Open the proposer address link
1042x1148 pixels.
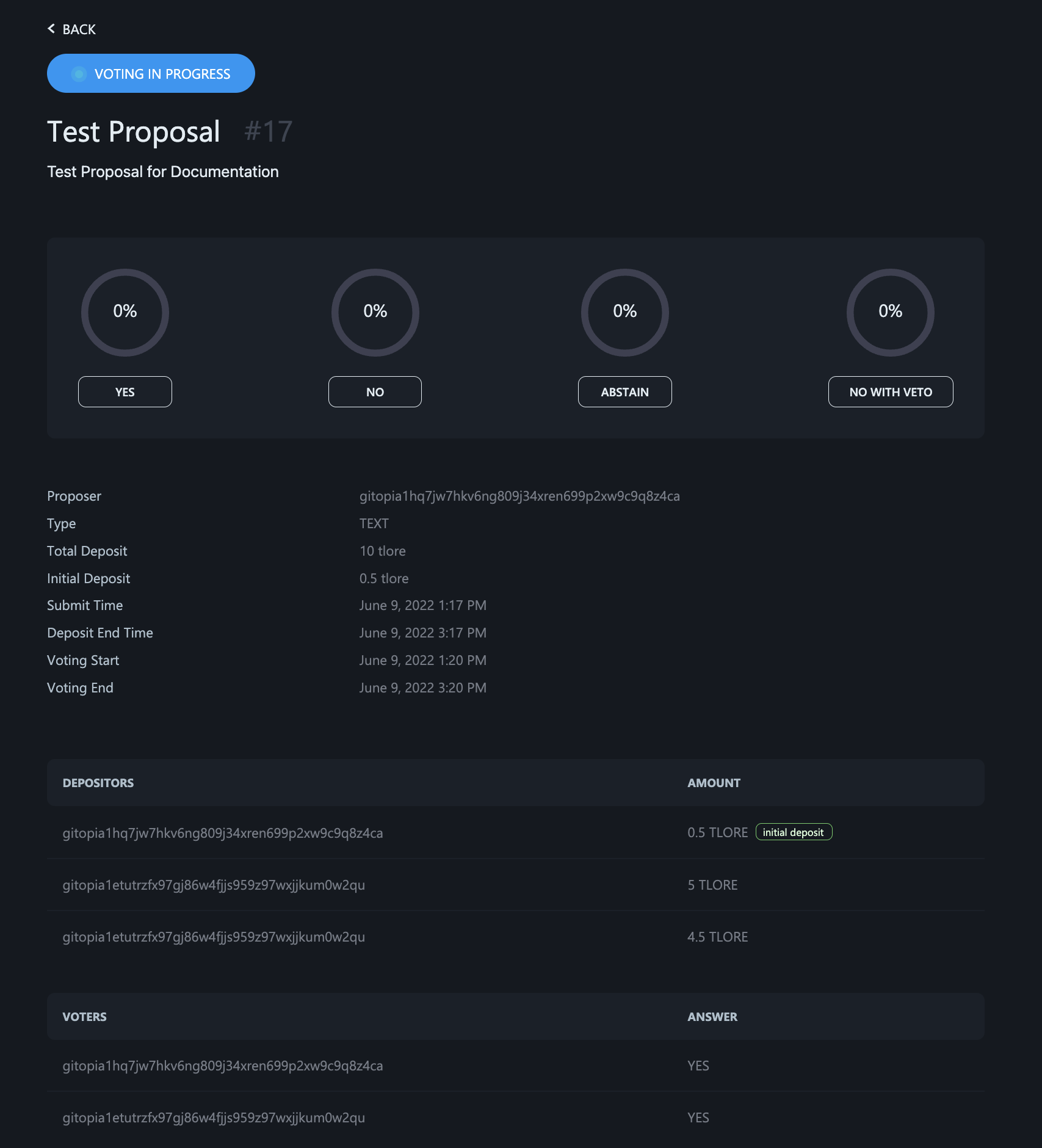(519, 496)
